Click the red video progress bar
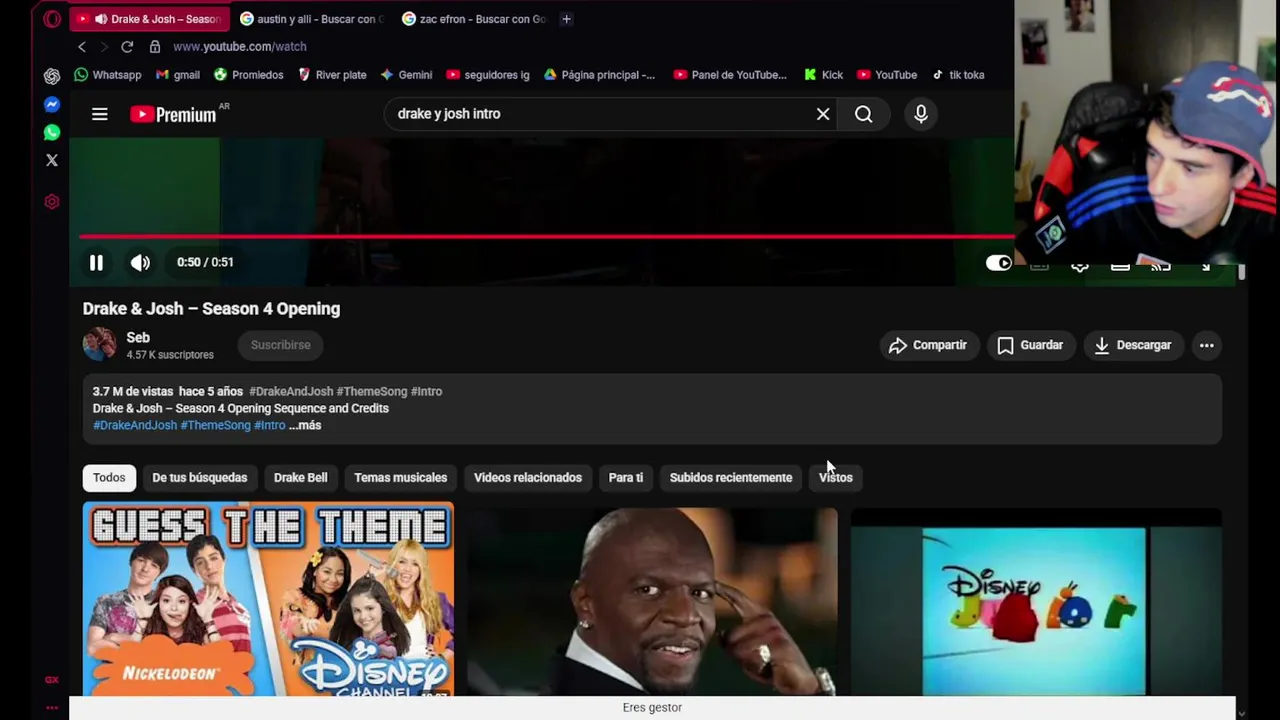 tap(547, 237)
